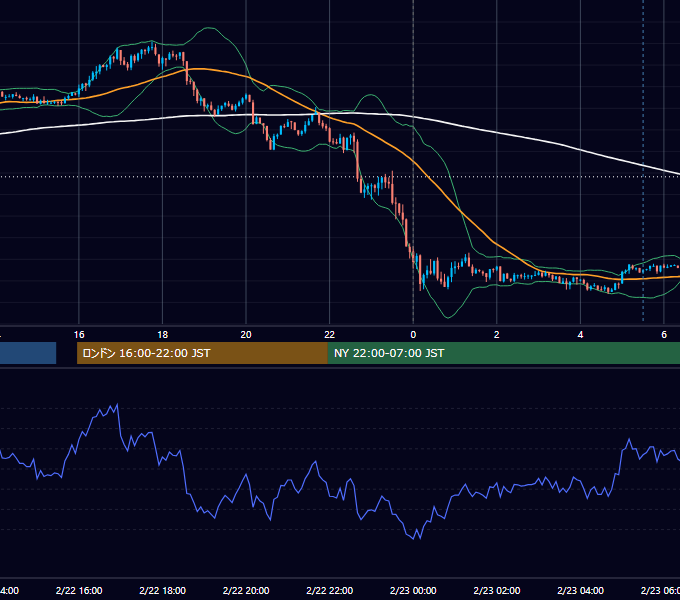Click the upper chart axis label 2
The image size is (680, 600).
click(x=497, y=335)
